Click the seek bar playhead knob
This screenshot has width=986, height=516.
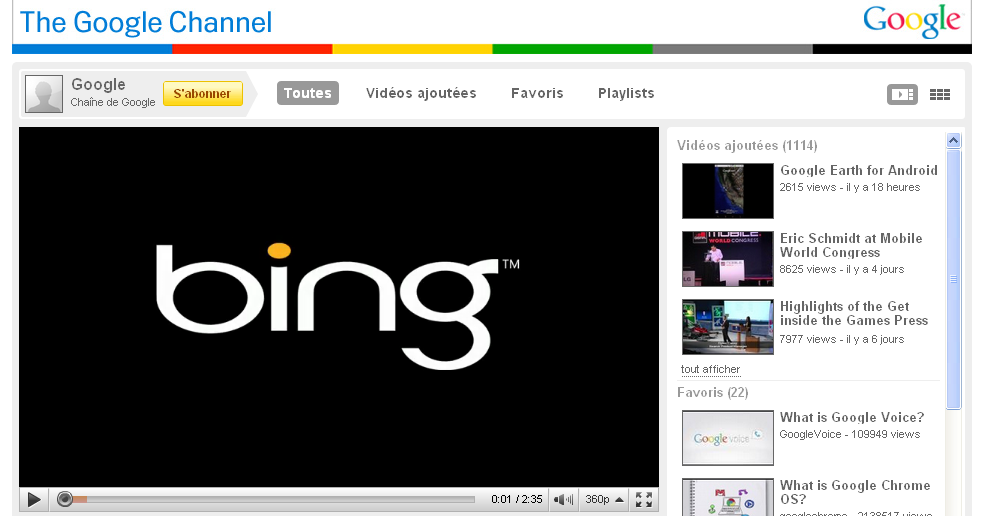(65, 500)
